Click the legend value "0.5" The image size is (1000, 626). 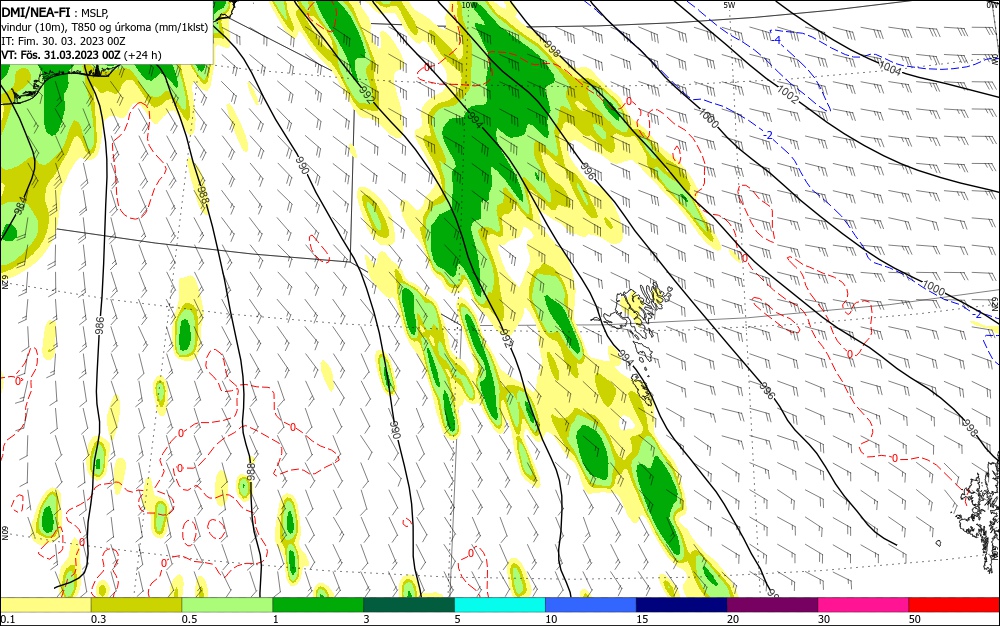[x=189, y=619]
